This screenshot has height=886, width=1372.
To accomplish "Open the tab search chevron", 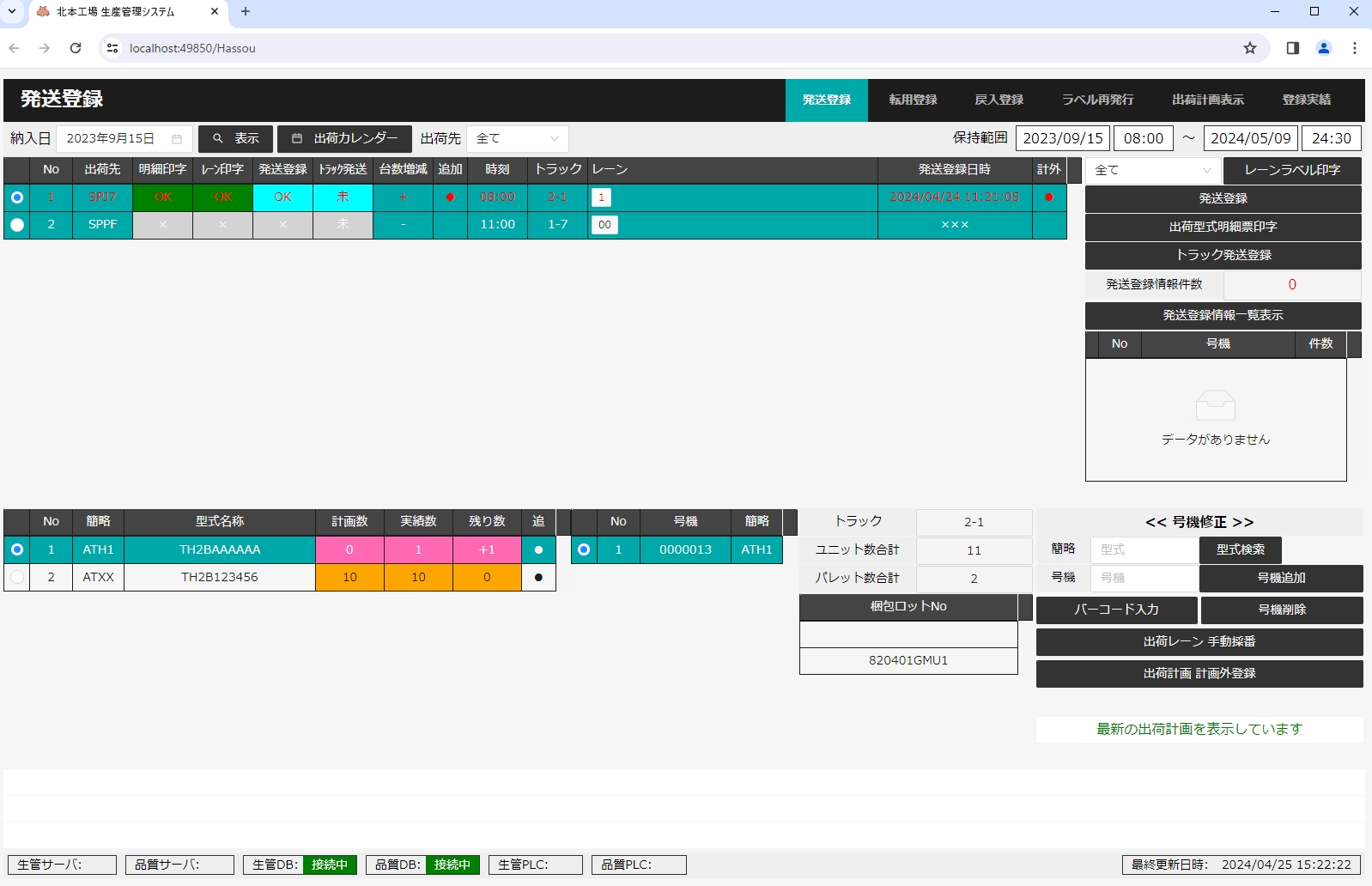I will [x=12, y=11].
